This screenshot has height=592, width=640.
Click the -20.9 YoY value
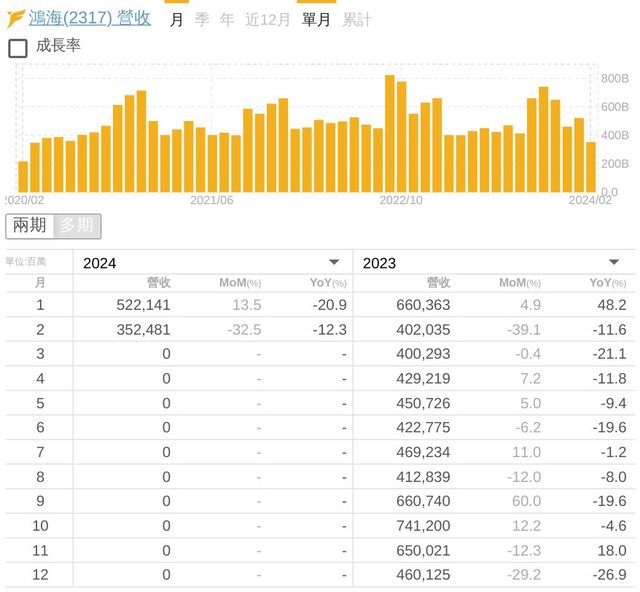click(330, 305)
